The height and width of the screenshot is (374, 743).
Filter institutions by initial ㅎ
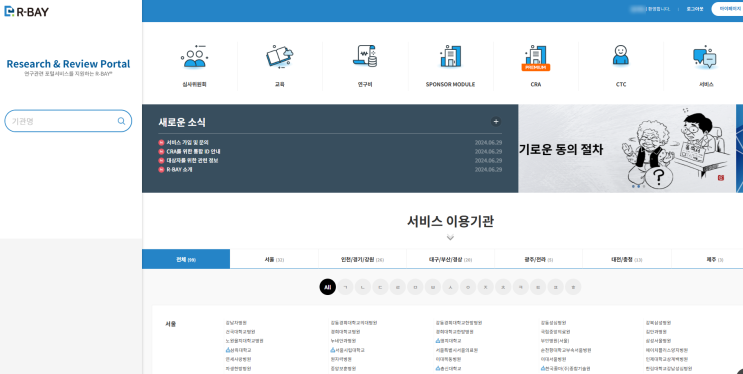(x=573, y=287)
